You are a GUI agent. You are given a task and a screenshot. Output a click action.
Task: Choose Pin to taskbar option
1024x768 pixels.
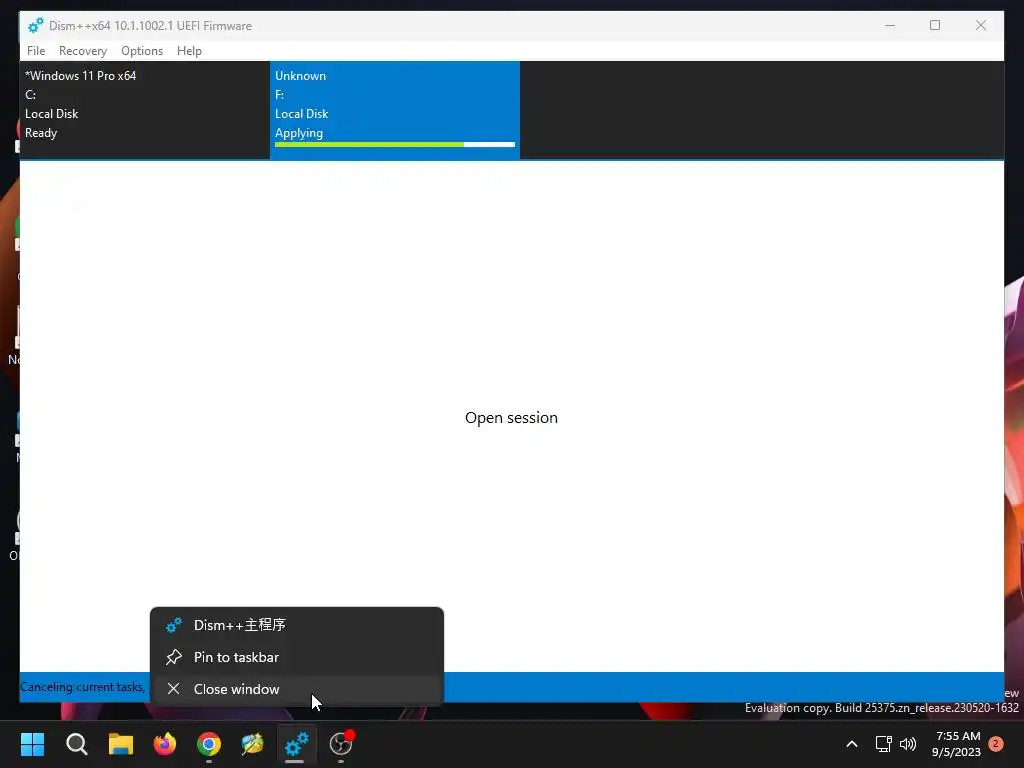(x=296, y=657)
